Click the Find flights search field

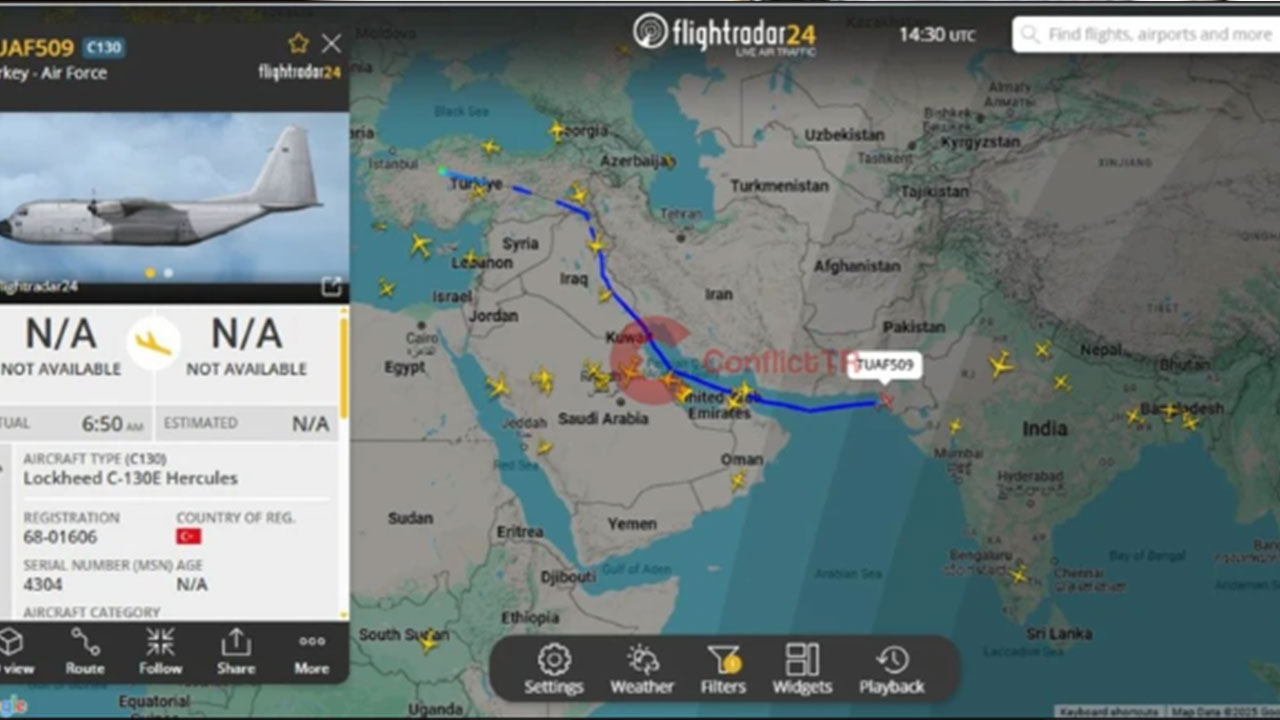[1146, 34]
